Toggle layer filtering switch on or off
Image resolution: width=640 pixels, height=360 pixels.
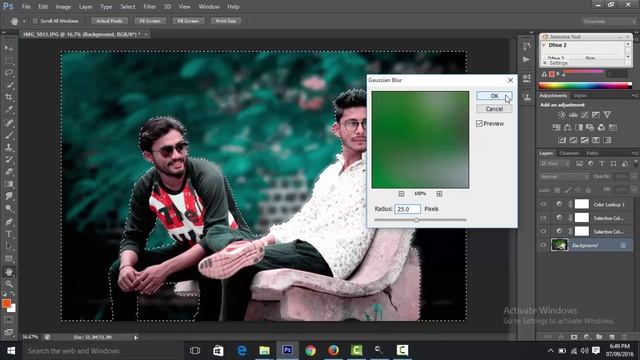coord(635,163)
